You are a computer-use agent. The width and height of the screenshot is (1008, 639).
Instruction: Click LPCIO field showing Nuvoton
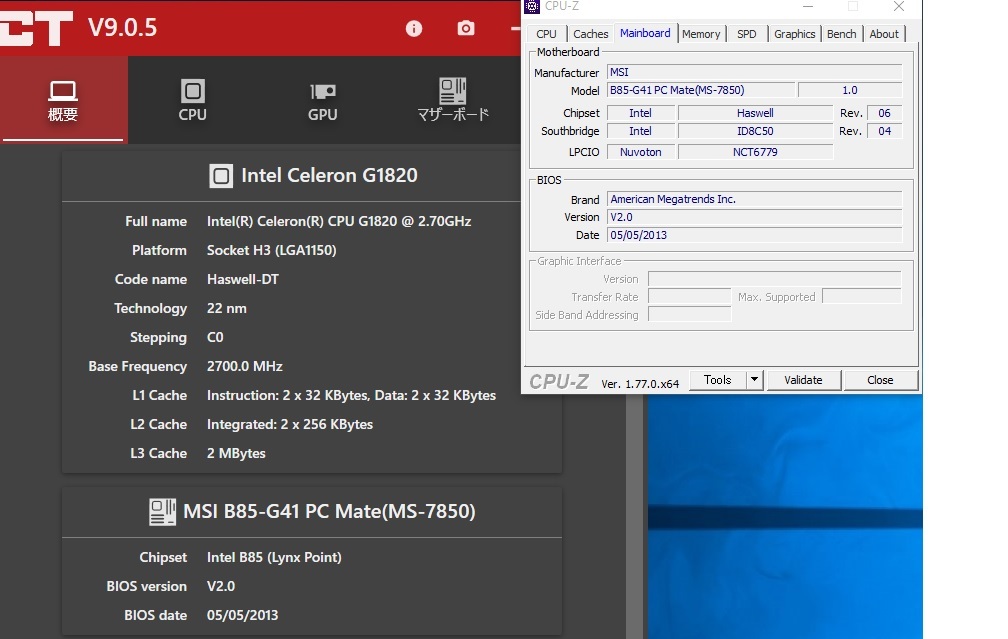click(641, 152)
